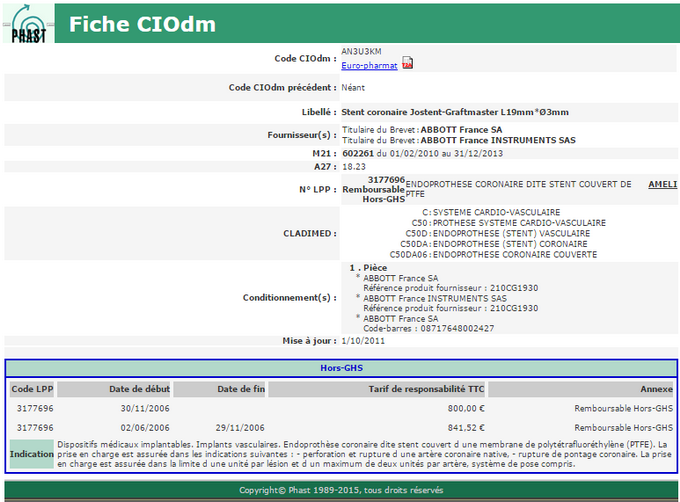680x502 pixels.
Task: Click the Date de début column header
Action: [x=140, y=389]
